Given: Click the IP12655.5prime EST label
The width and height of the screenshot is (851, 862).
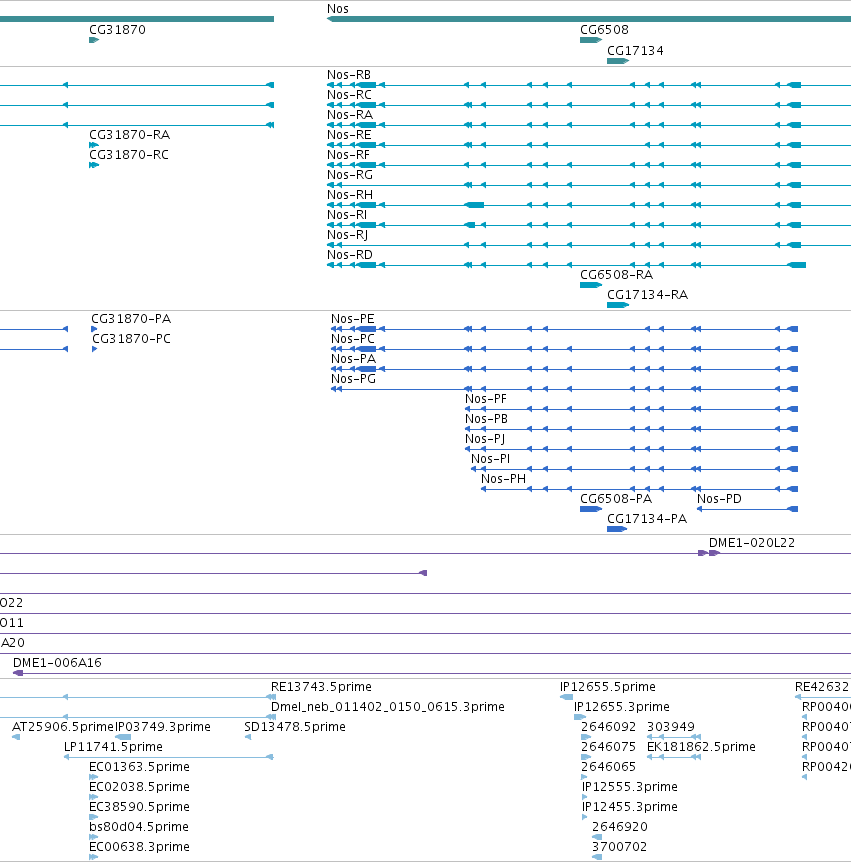Looking at the screenshot, I should (607, 687).
